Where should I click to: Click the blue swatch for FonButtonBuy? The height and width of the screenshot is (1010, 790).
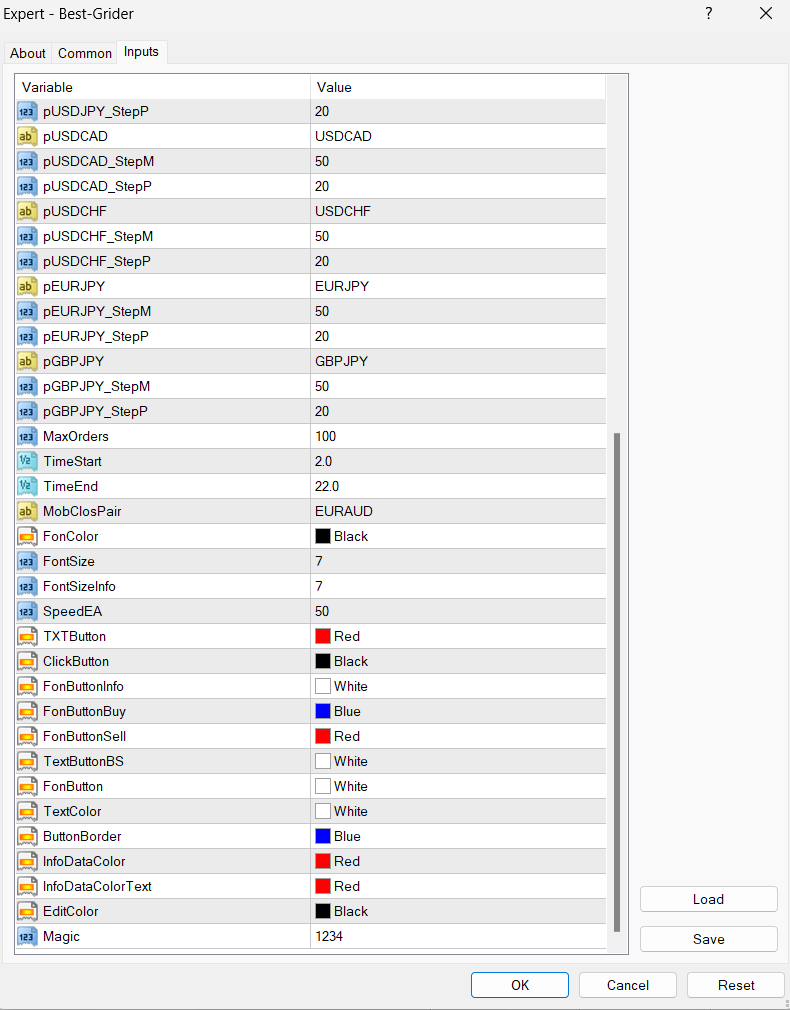click(323, 711)
